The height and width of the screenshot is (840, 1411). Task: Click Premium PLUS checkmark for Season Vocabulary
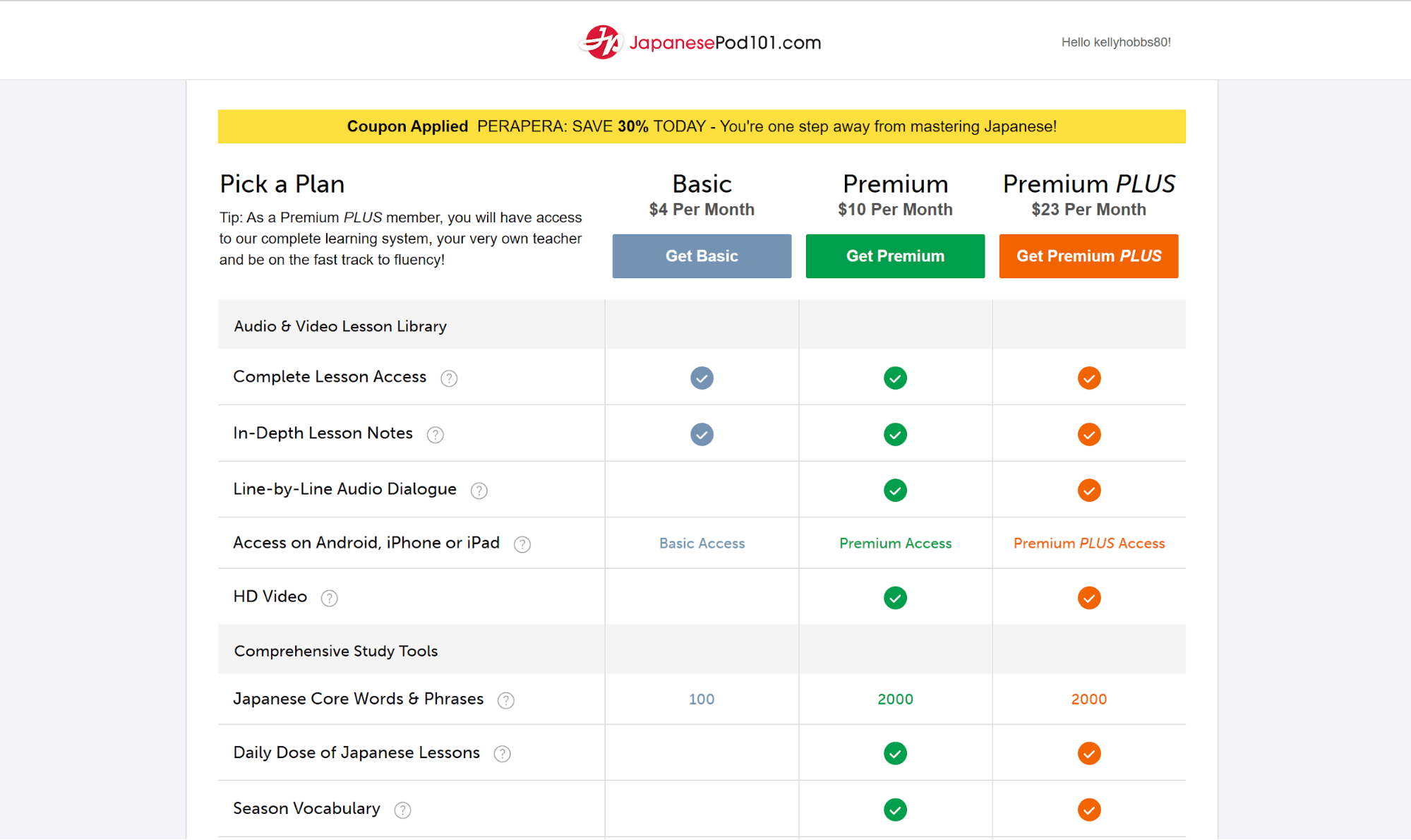tap(1089, 810)
